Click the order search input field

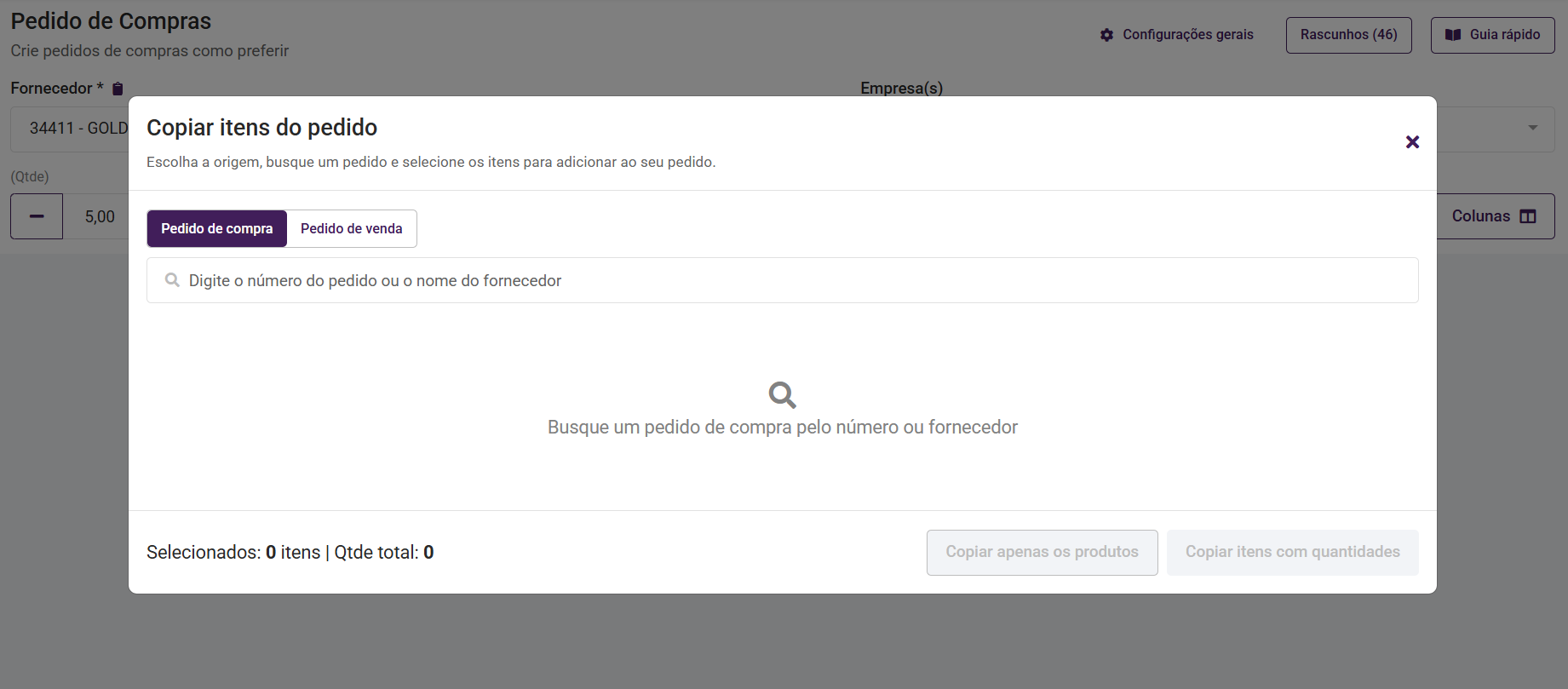(782, 280)
